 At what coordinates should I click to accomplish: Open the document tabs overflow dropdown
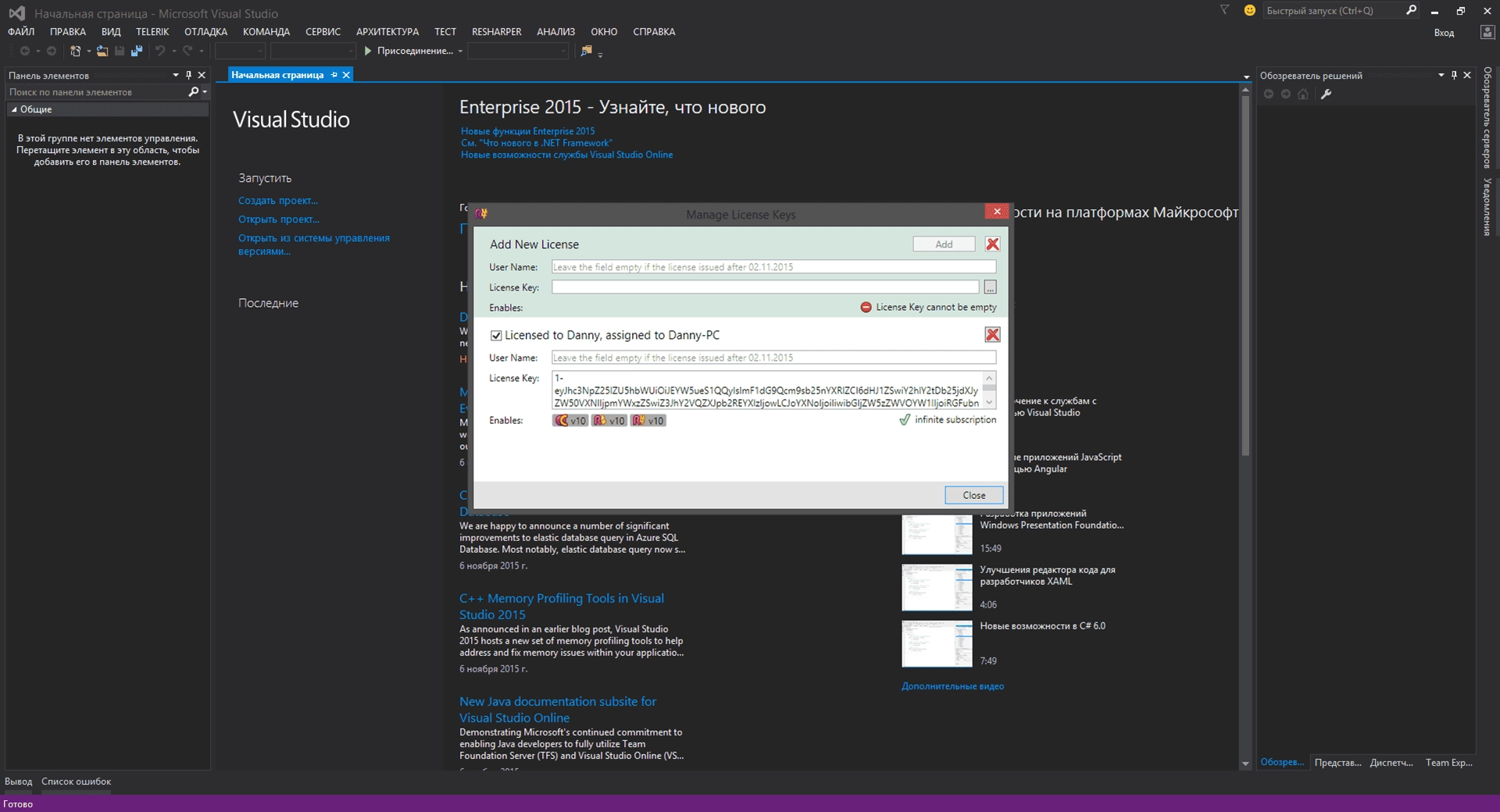pos(1246,77)
